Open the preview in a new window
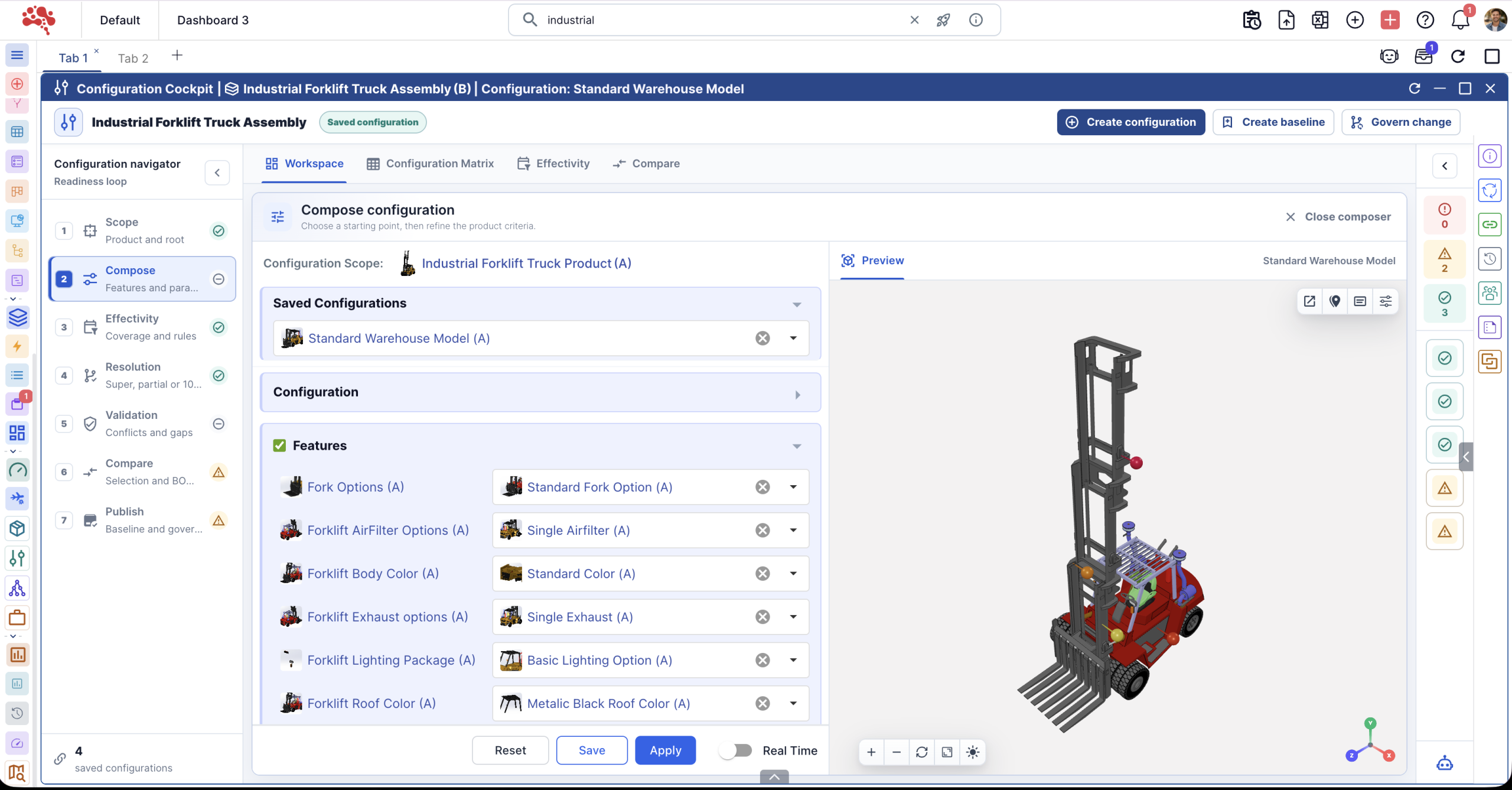This screenshot has height=790, width=1512. tap(1309, 301)
